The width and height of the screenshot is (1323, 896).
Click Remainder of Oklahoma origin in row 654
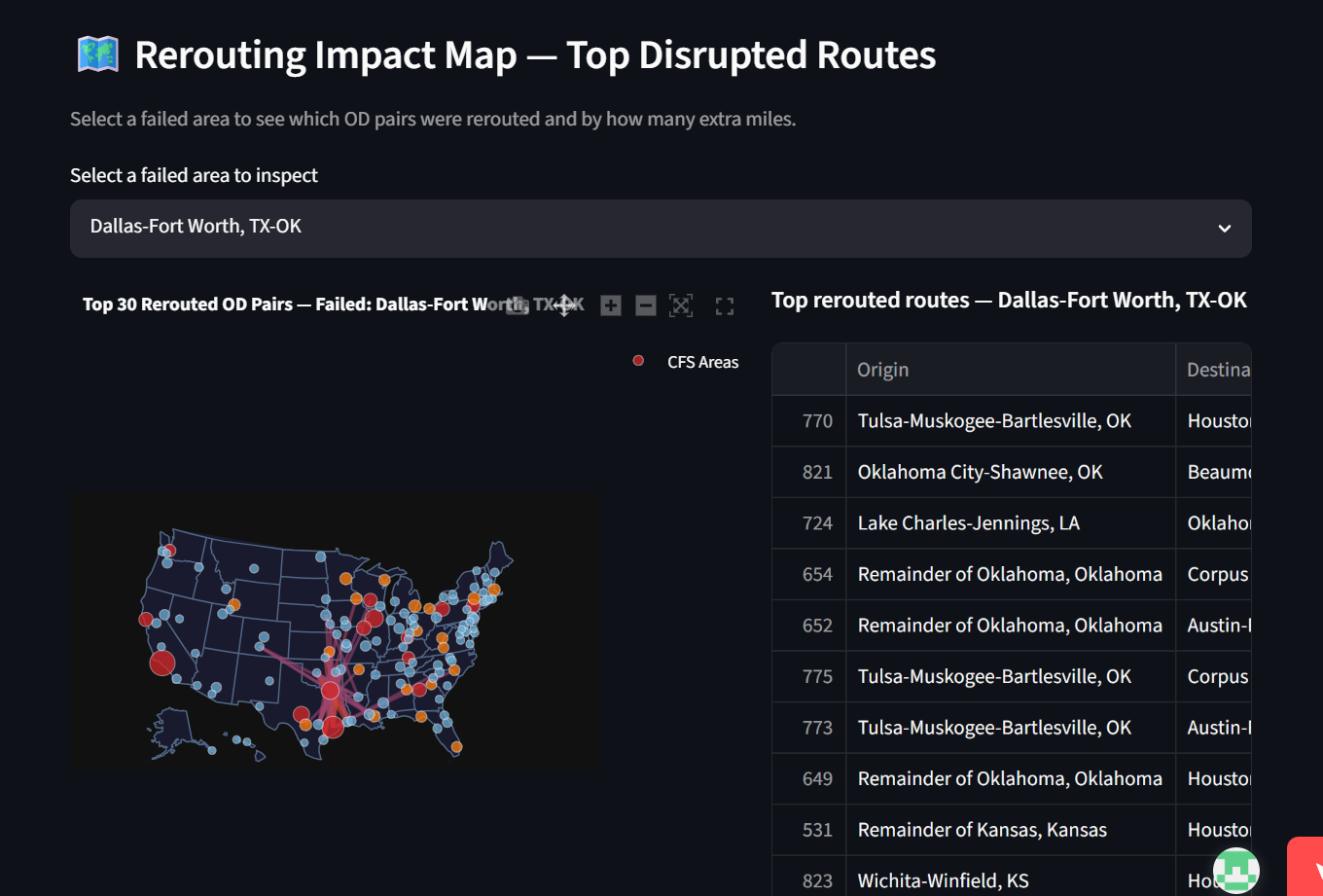(x=1011, y=574)
